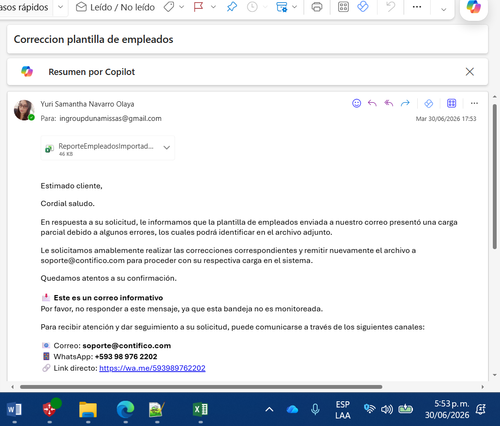Open the volume speaker tray icon
The image size is (500, 426).
click(x=387, y=409)
